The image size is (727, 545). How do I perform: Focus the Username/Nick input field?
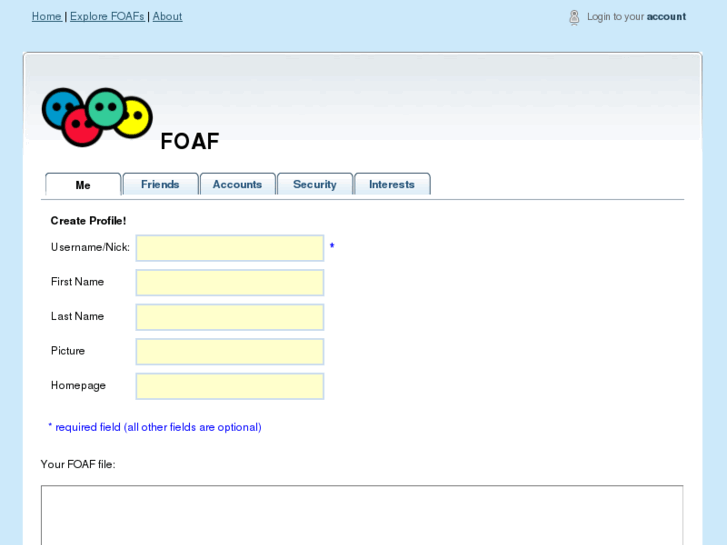(230, 248)
